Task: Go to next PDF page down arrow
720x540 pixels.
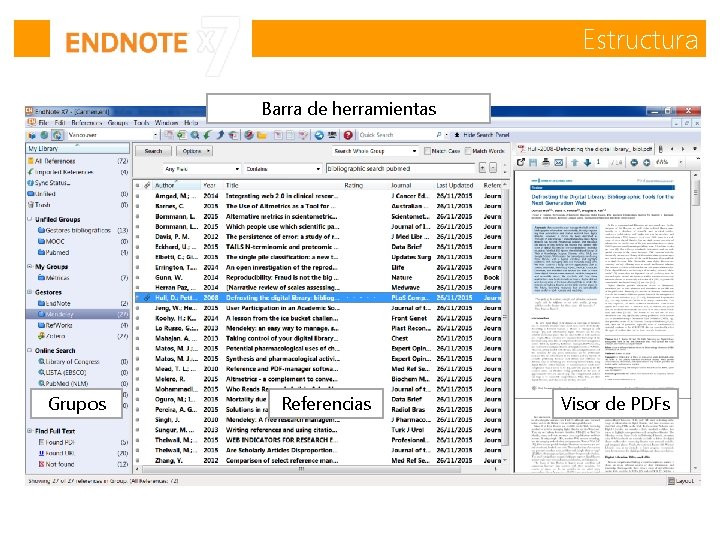Action: point(587,162)
